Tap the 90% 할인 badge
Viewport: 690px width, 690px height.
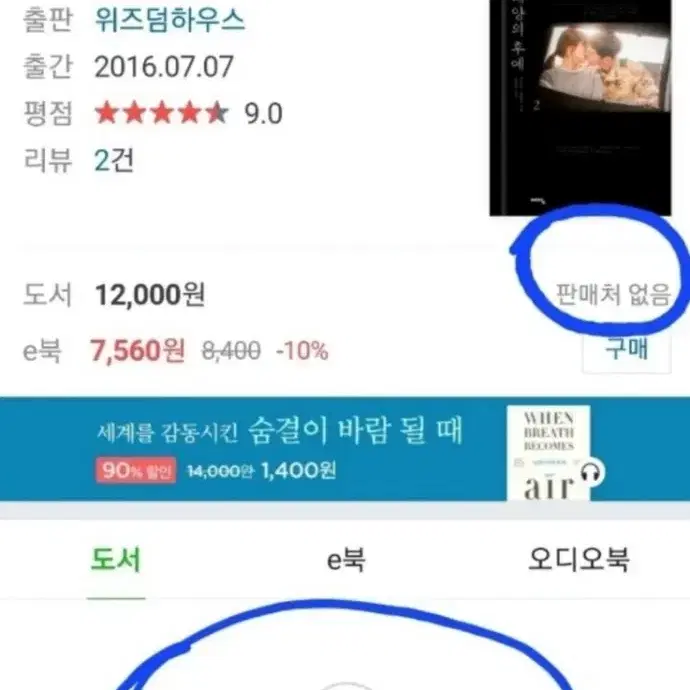pos(136,470)
